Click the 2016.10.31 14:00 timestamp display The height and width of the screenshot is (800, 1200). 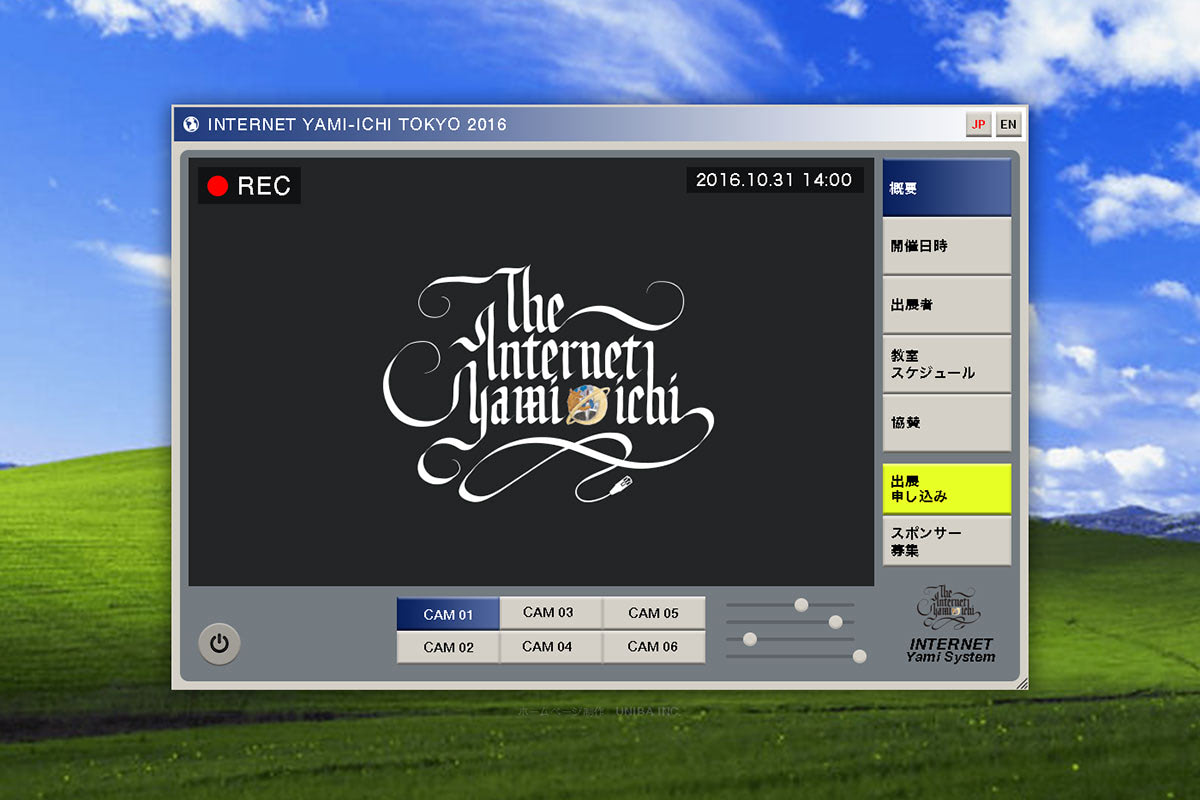point(774,180)
